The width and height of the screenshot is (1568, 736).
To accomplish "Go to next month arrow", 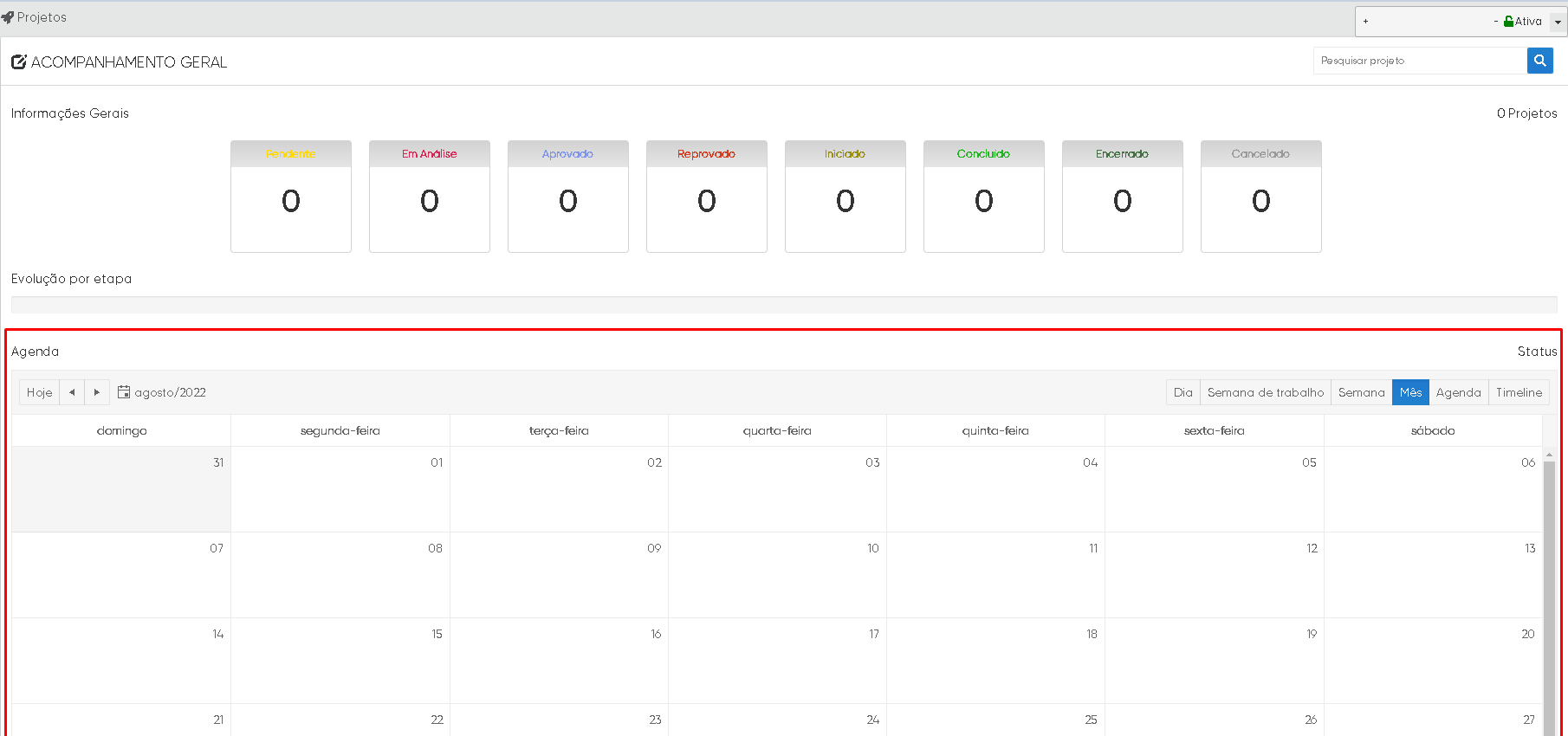I will (97, 392).
